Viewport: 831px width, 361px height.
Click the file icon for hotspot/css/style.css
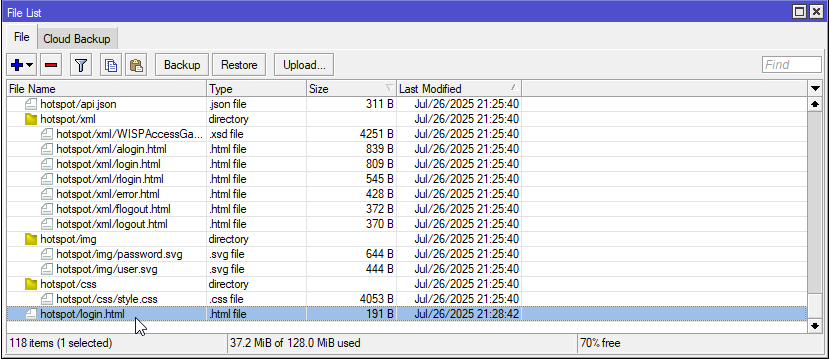[47, 299]
